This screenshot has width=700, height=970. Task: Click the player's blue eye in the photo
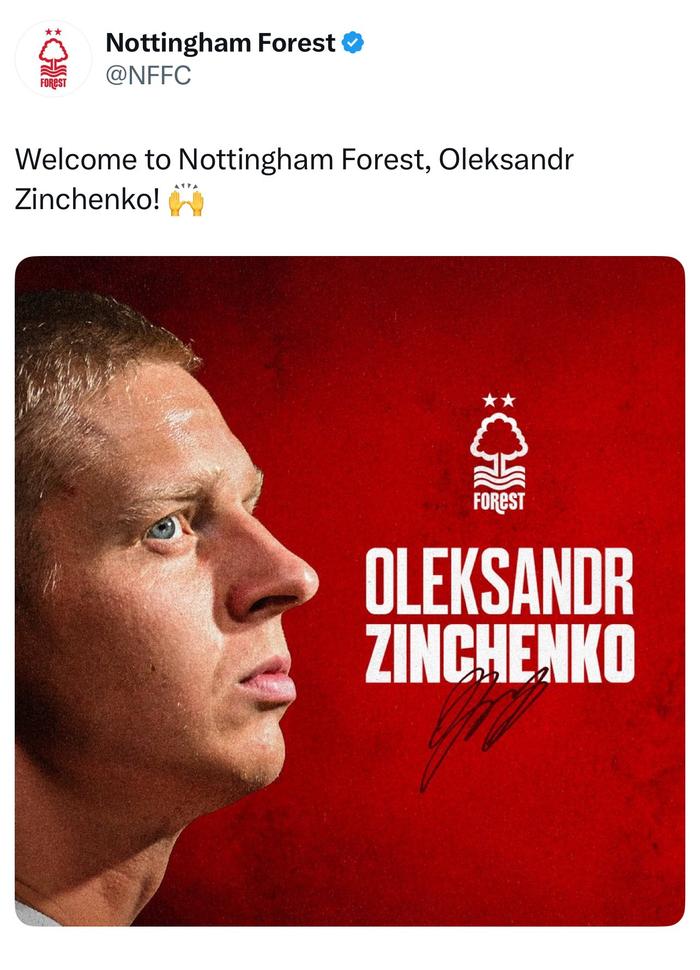pos(165,527)
